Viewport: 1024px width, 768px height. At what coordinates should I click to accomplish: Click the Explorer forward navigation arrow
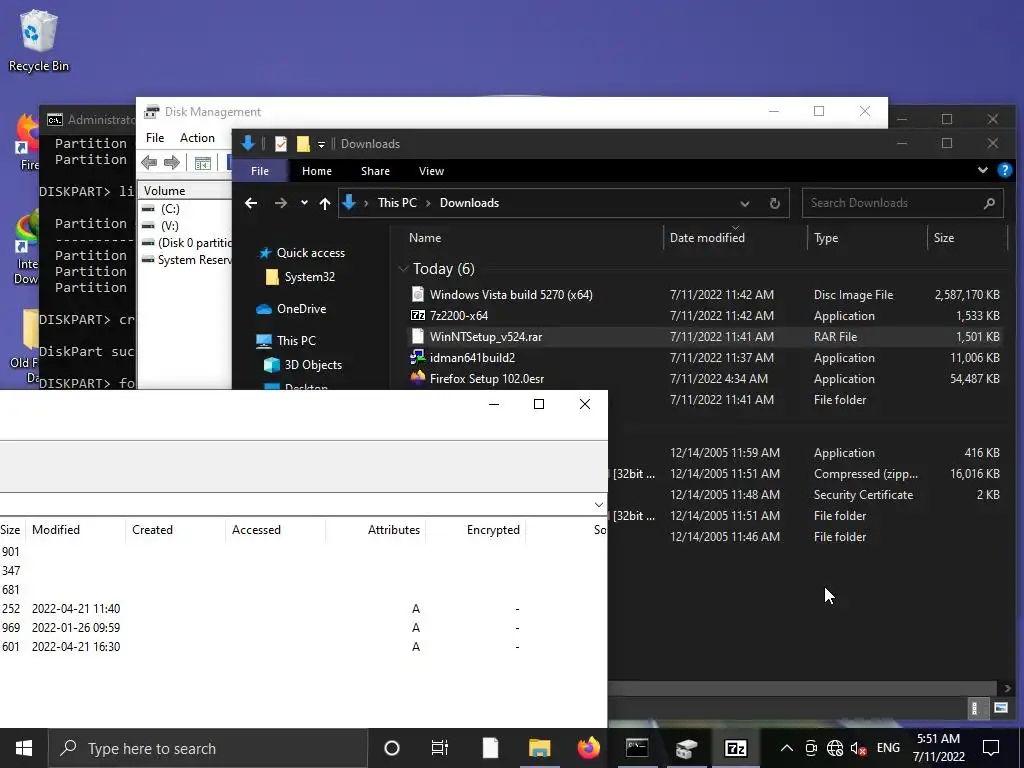coord(281,203)
